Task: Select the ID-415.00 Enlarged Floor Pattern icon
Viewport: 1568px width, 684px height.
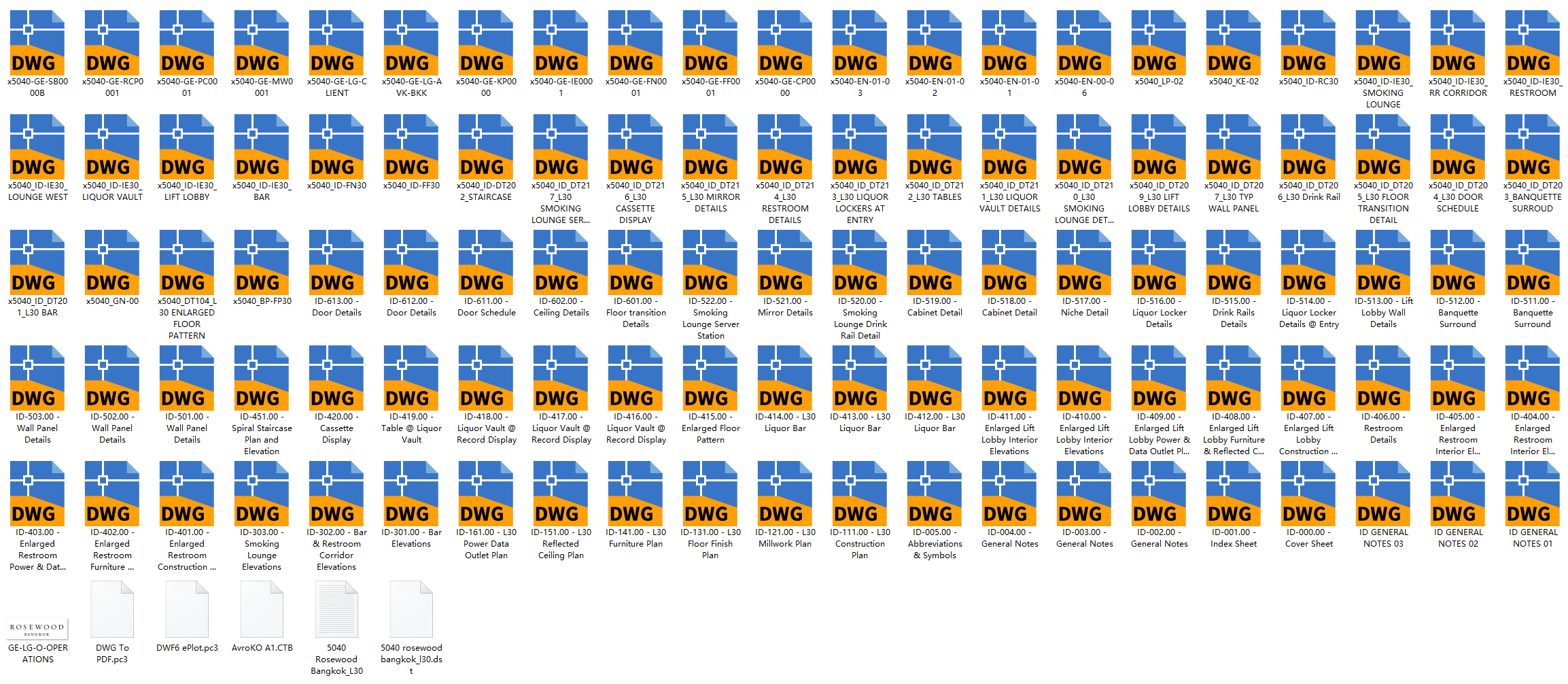Action: pos(710,377)
